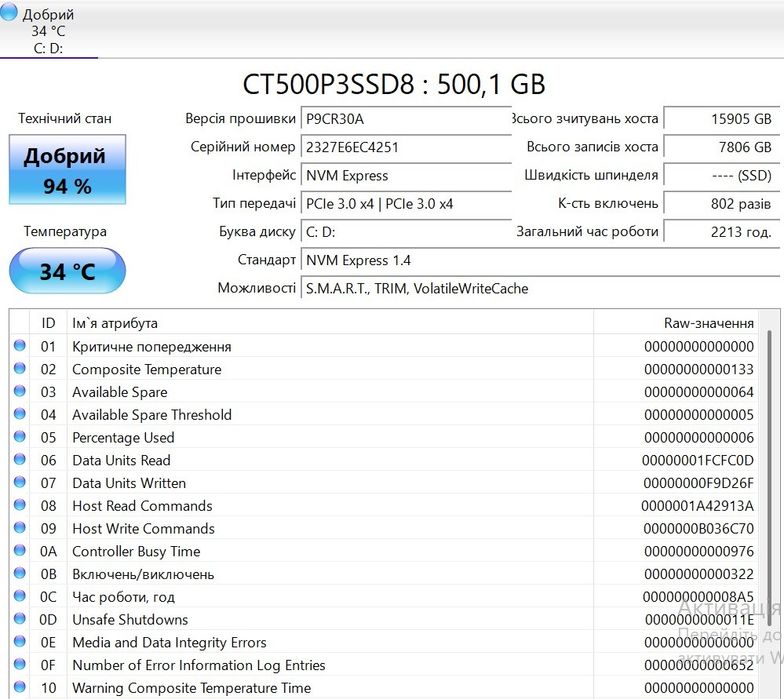
Task: Click total host reads value 15905 GB
Action: pos(722,119)
